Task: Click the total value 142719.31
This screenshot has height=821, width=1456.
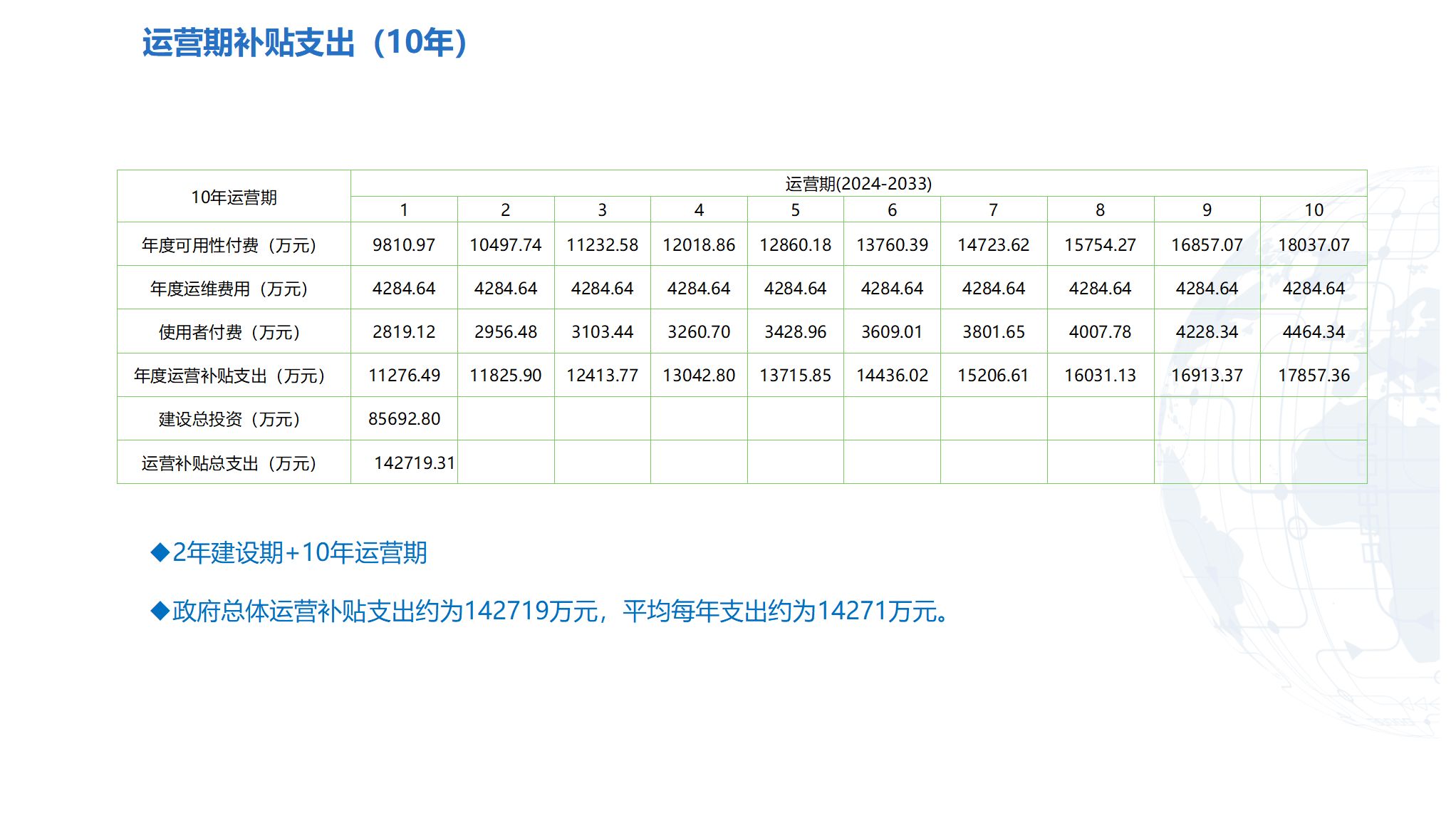Action: point(414,463)
